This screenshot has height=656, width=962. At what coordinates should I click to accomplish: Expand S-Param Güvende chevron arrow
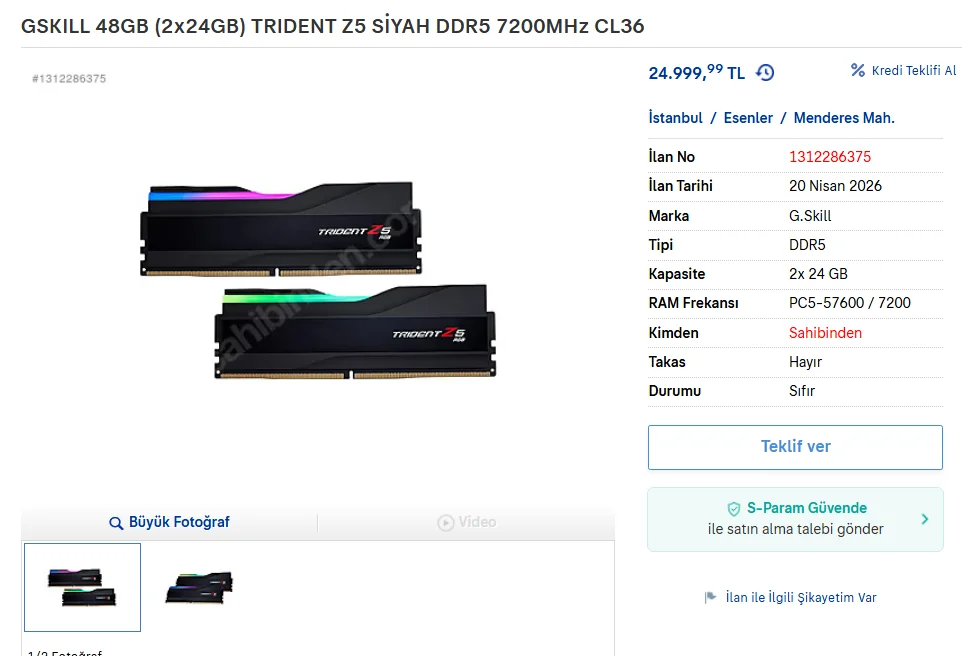(x=925, y=519)
